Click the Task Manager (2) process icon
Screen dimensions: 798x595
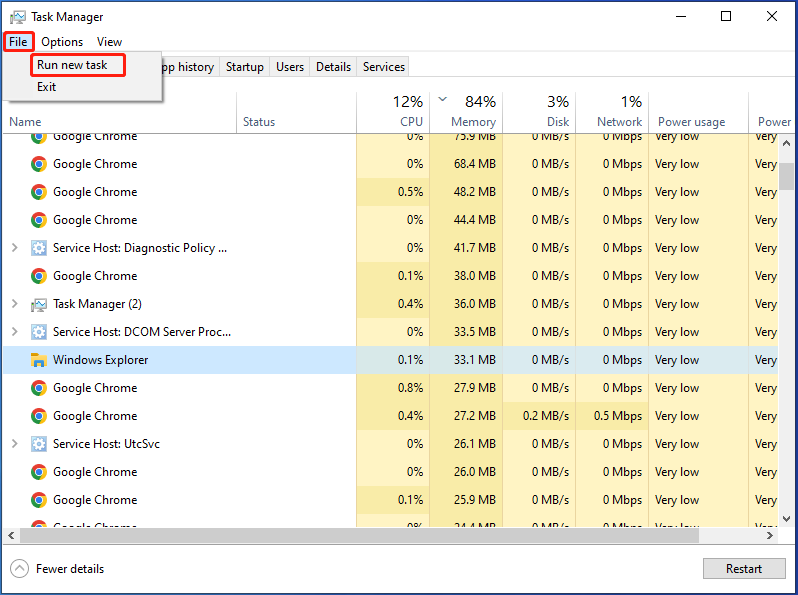coord(39,304)
